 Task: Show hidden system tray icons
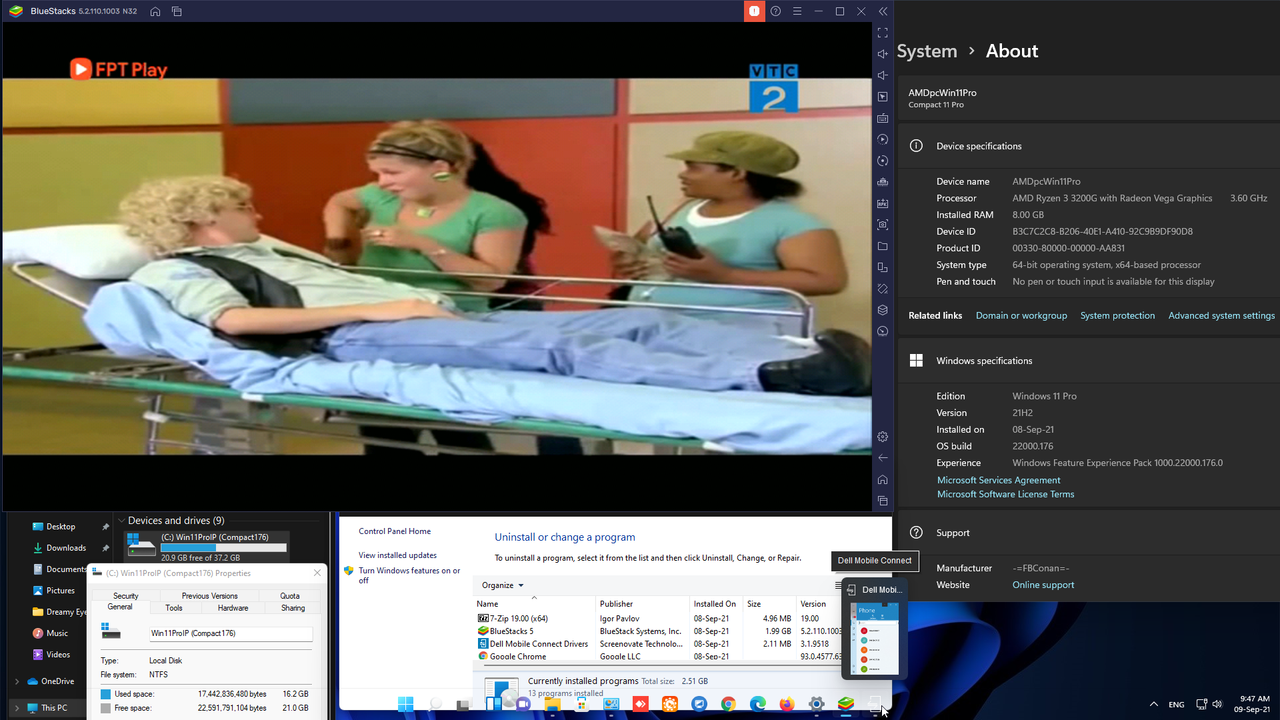coord(1154,704)
